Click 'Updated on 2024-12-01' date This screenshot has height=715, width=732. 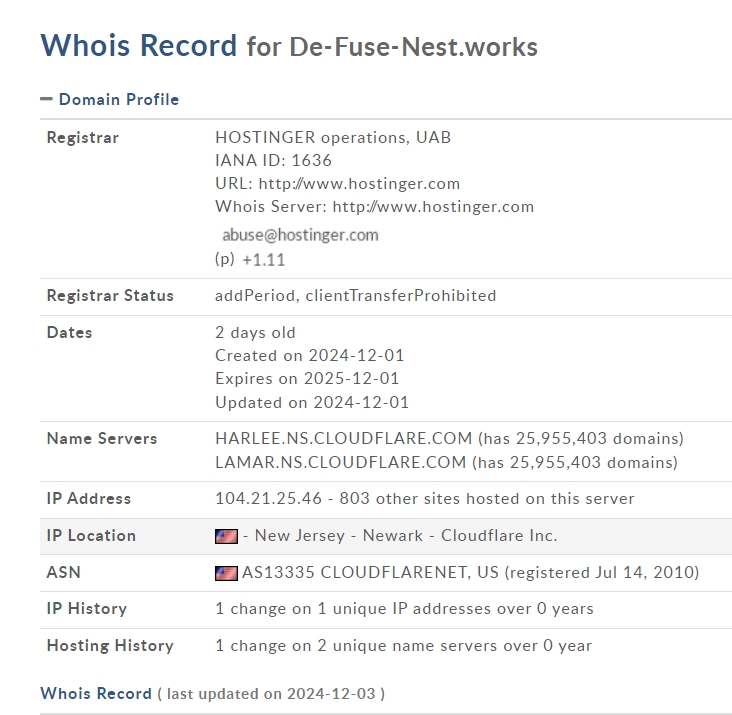[x=312, y=402]
